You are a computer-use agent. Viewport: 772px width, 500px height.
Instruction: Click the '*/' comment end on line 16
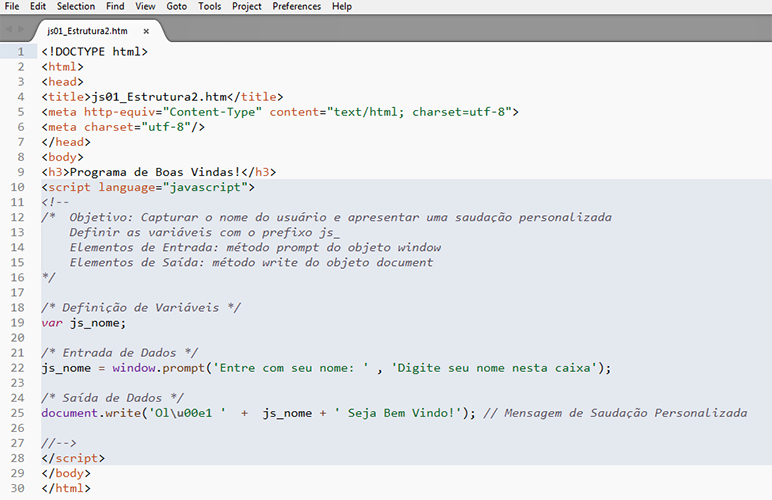click(48, 278)
